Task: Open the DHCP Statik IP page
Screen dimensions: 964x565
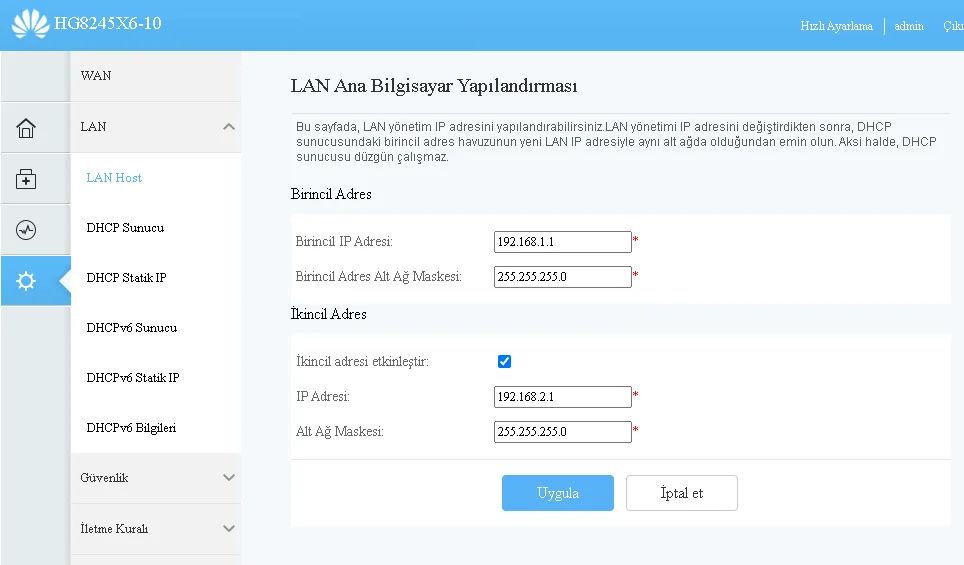Action: click(x=126, y=278)
